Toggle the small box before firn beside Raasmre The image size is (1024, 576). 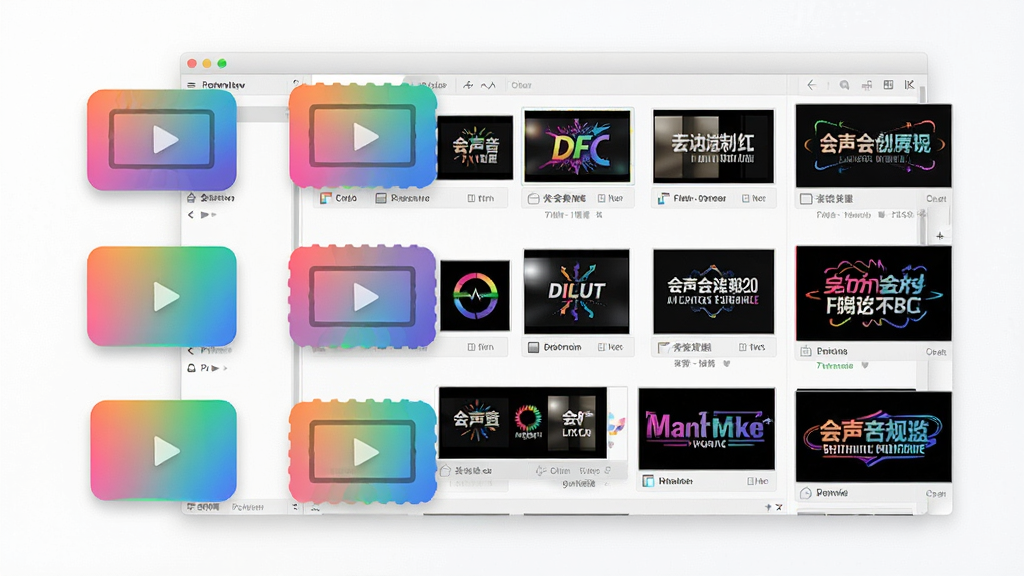click(x=472, y=198)
